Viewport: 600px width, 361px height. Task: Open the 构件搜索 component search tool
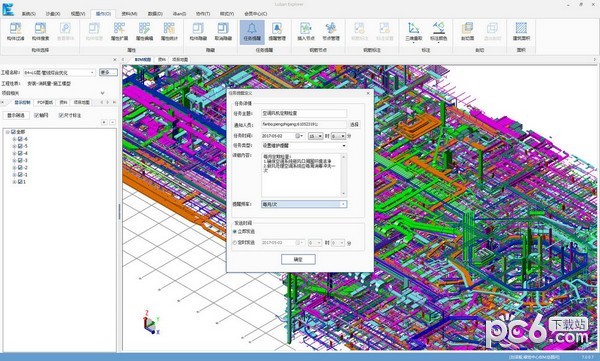tap(40, 31)
